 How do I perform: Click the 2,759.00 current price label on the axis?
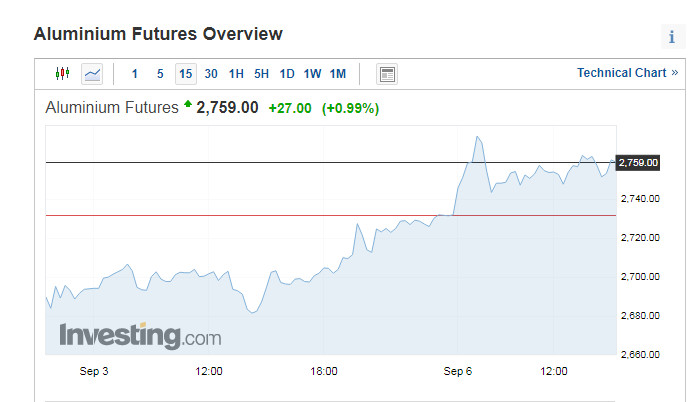(x=638, y=162)
